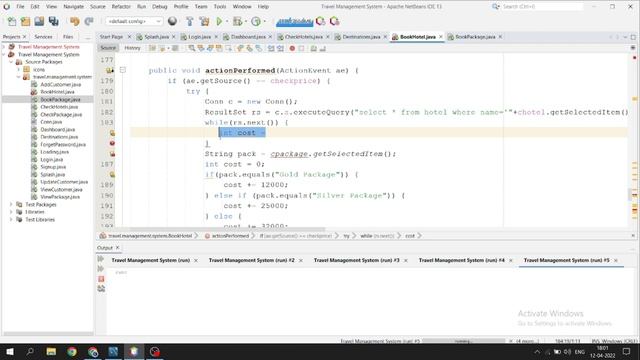Open the Run Project dropdown arrow

click(x=227, y=21)
